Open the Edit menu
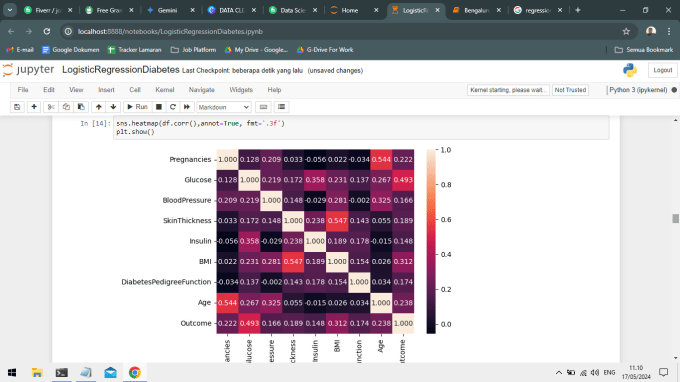The image size is (680, 382). (x=49, y=90)
